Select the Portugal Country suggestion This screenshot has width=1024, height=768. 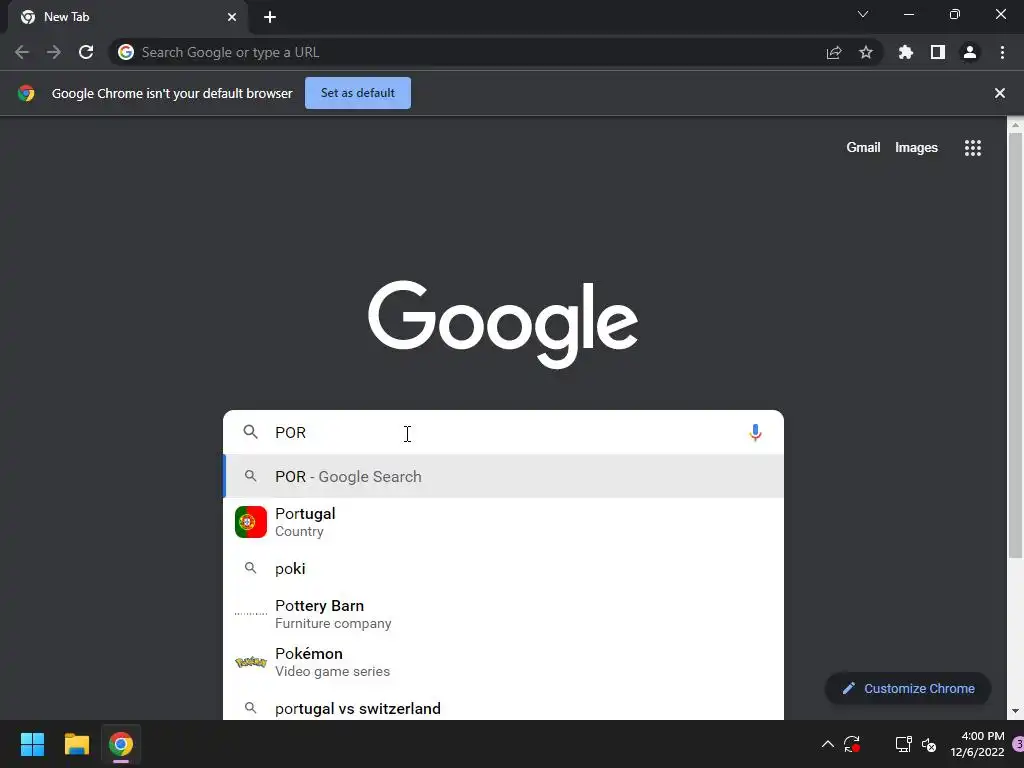click(x=504, y=522)
